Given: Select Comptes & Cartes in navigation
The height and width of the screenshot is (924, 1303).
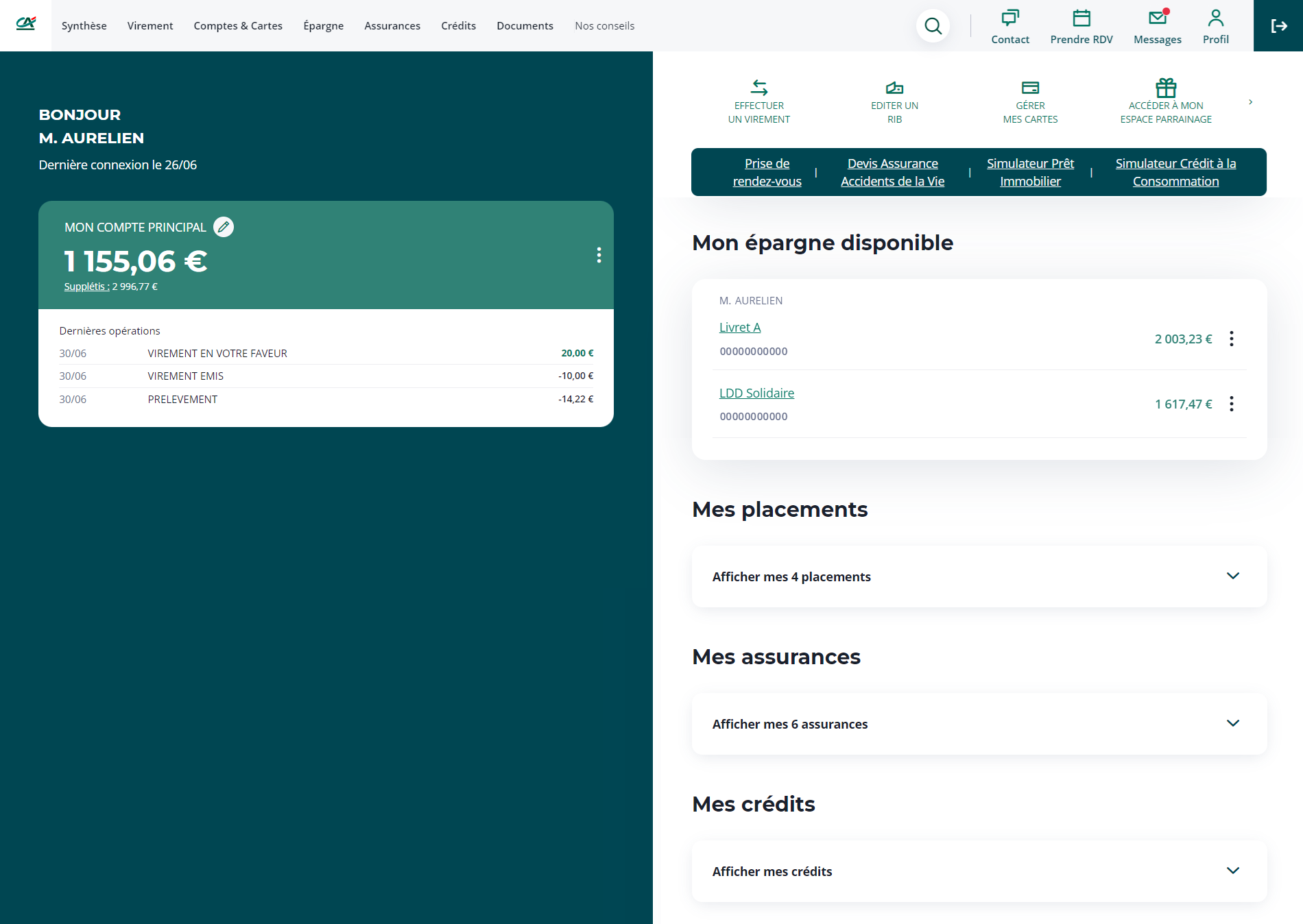Looking at the screenshot, I should tap(238, 26).
